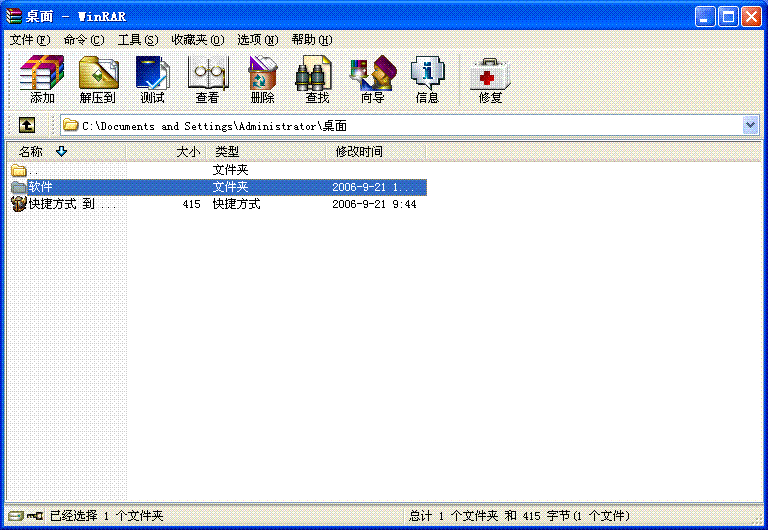Image resolution: width=768 pixels, height=530 pixels.
Task: Expand the address path dropdown arrow
Action: pyautogui.click(x=750, y=125)
